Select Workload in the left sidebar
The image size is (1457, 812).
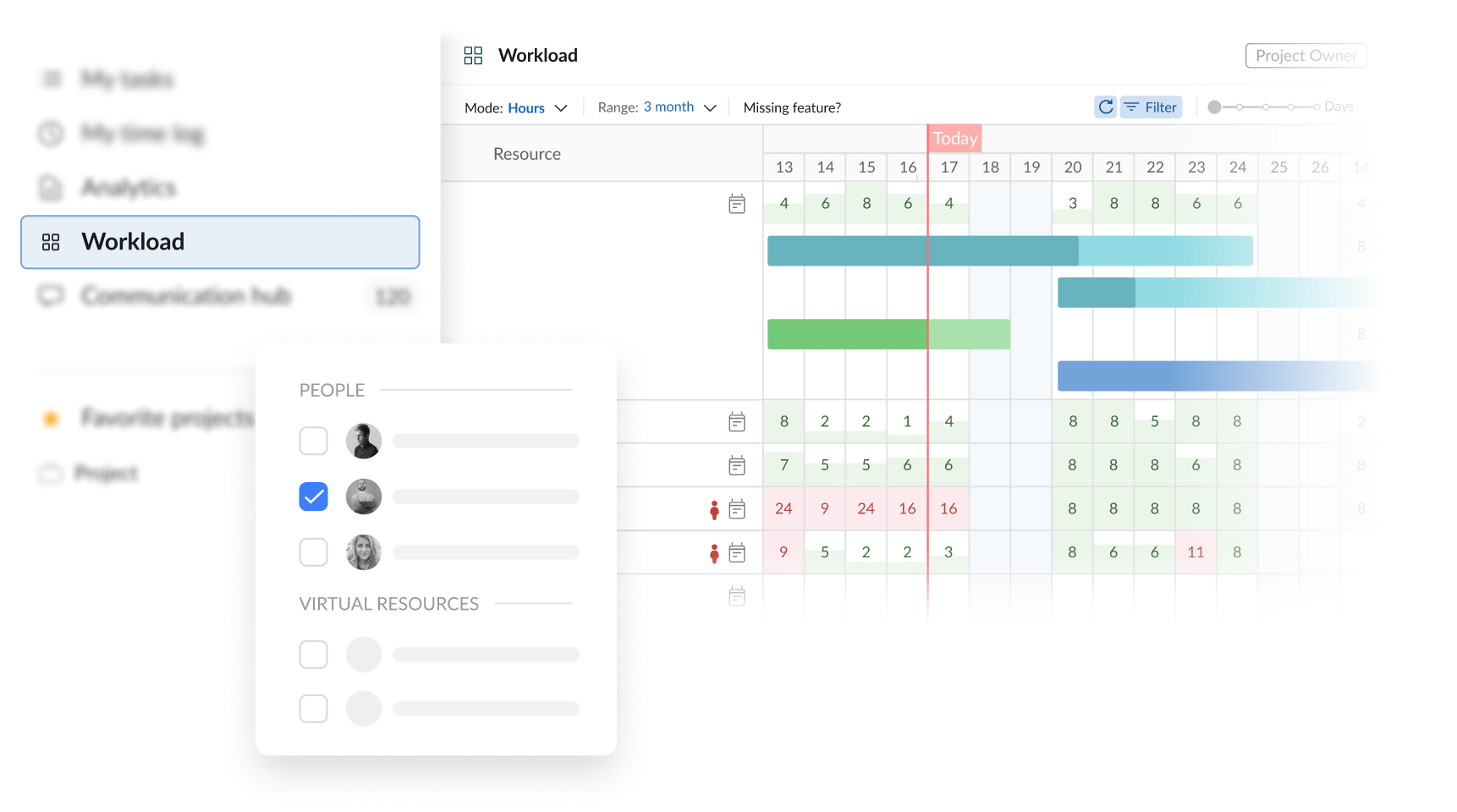[x=220, y=242]
